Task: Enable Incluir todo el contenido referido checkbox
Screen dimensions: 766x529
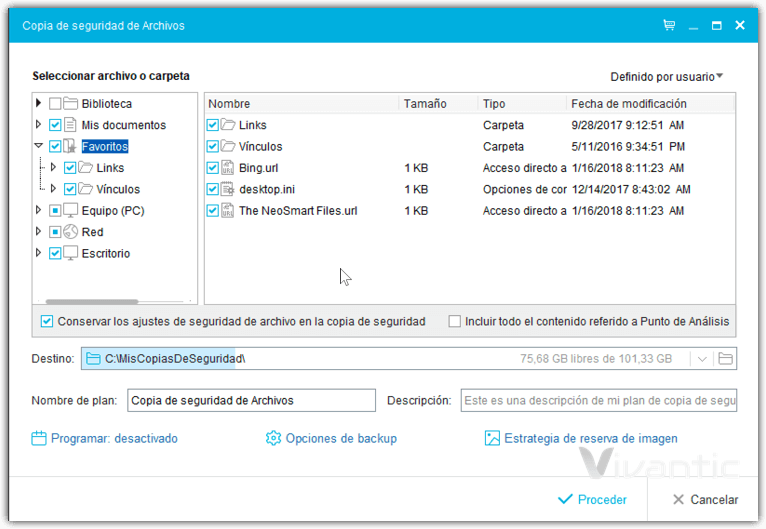Action: point(455,322)
